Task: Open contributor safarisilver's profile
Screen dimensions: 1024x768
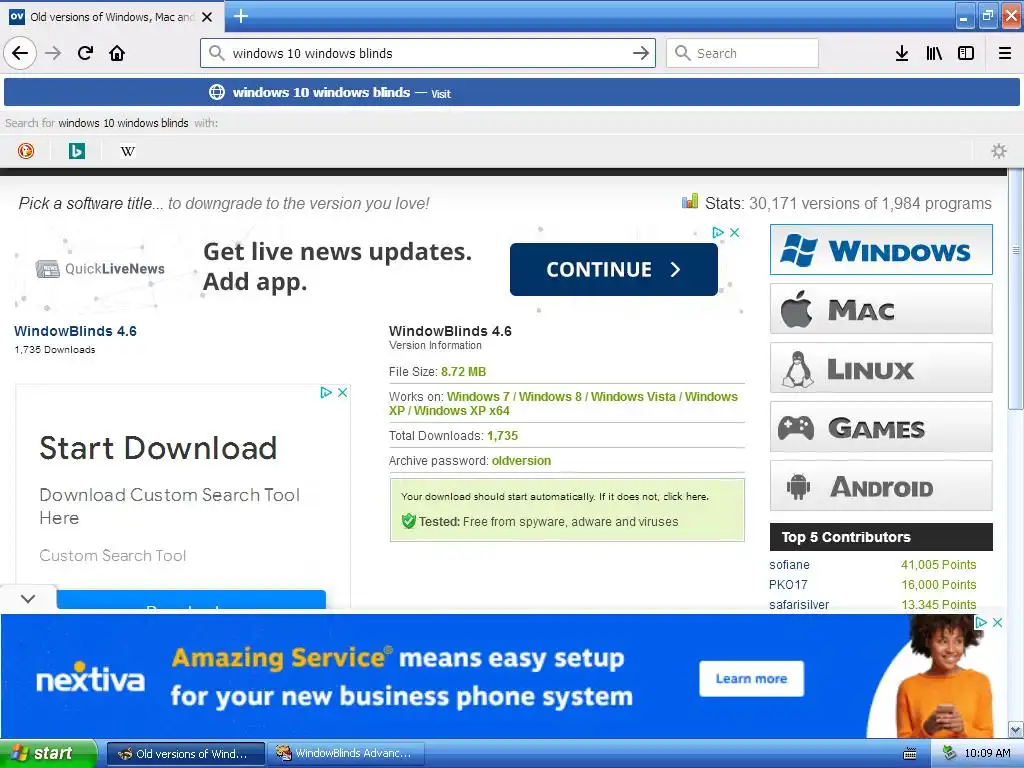Action: pyautogui.click(x=799, y=605)
